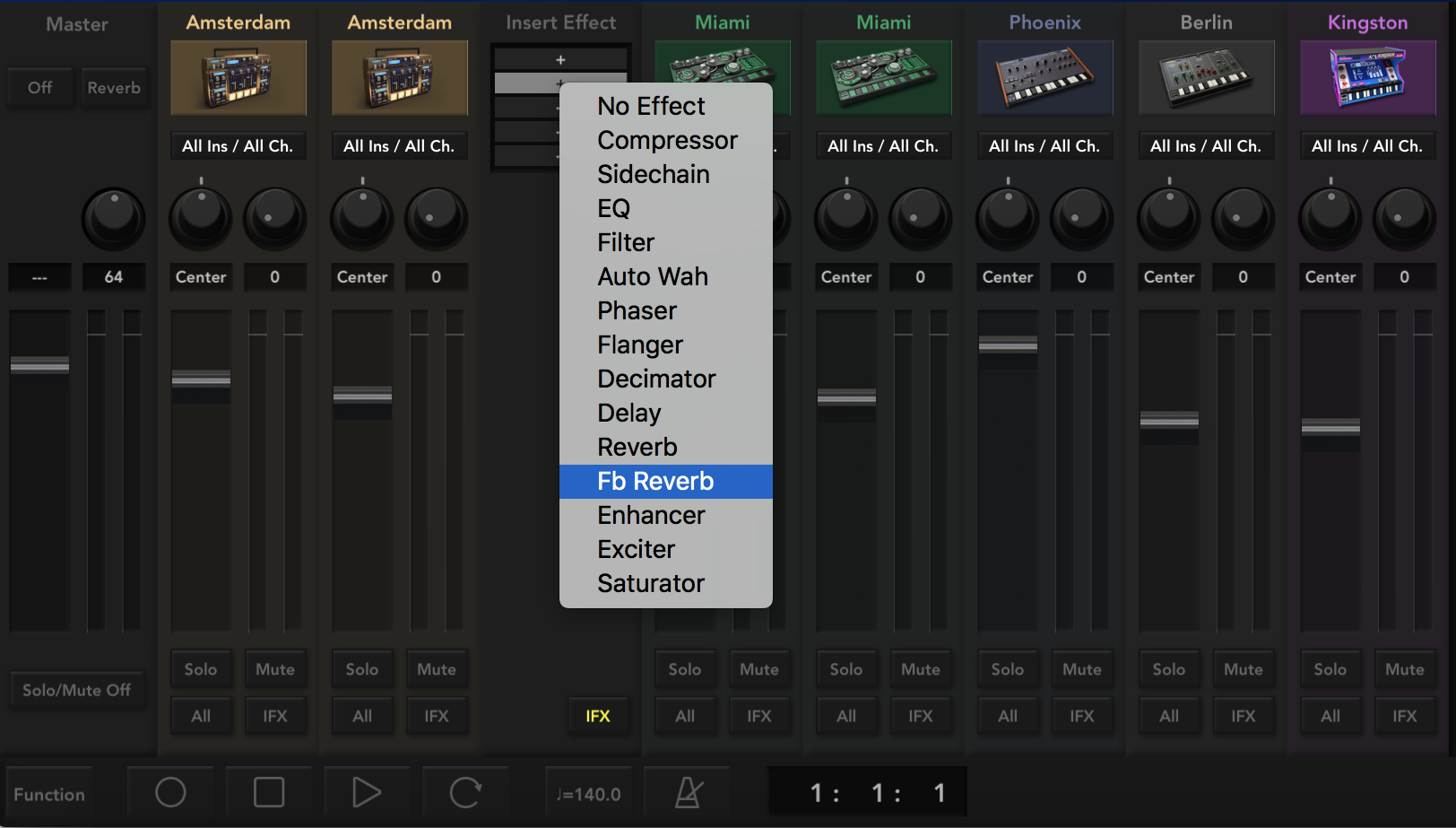Pick Saturator from the effect menu
Screen dimensions: 1456x828
click(x=666, y=583)
